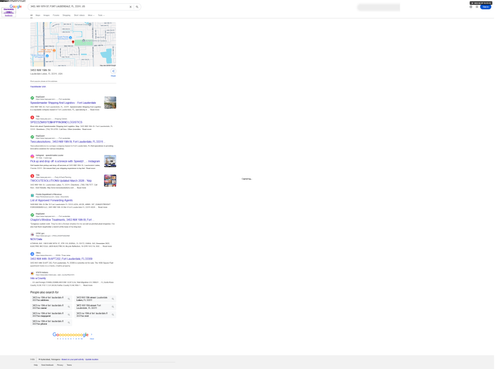Screen dimensions: 500x369
Task: Click the Google logo near the search bar
Action: coord(15,6)
